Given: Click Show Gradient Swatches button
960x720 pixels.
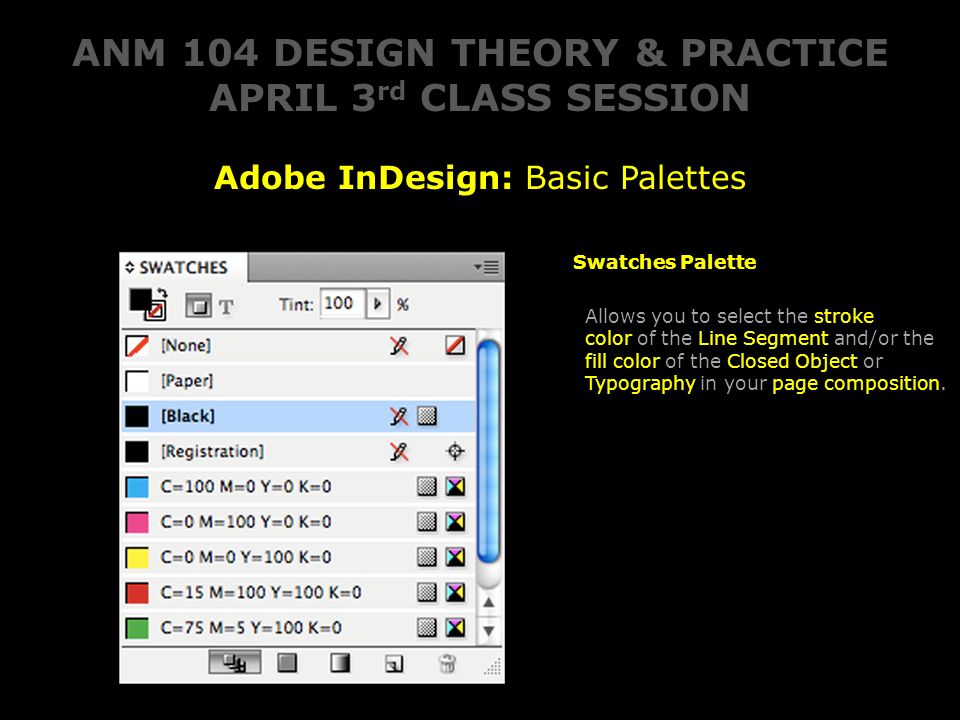Looking at the screenshot, I should pos(340,662).
